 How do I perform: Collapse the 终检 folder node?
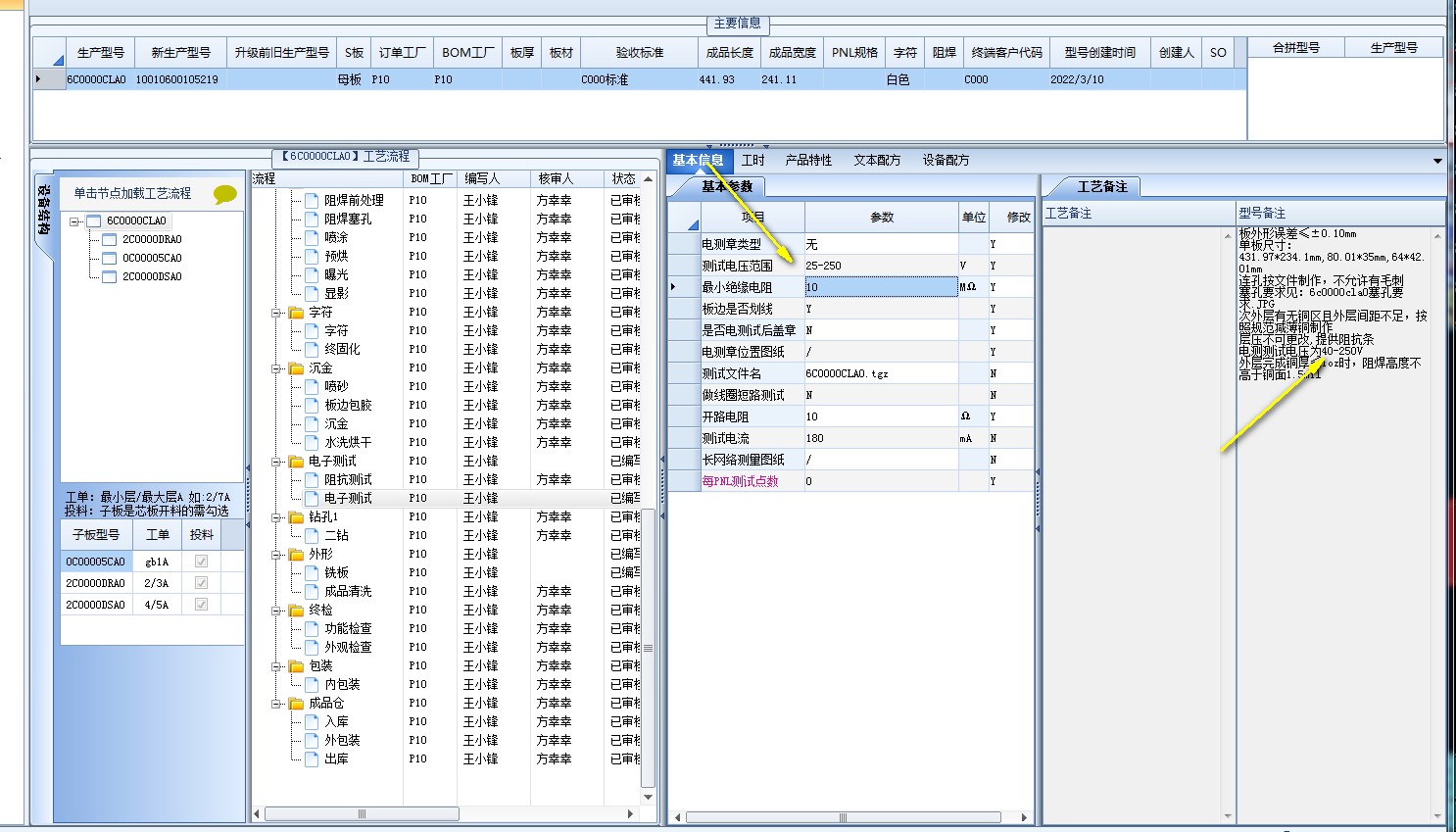[x=277, y=611]
